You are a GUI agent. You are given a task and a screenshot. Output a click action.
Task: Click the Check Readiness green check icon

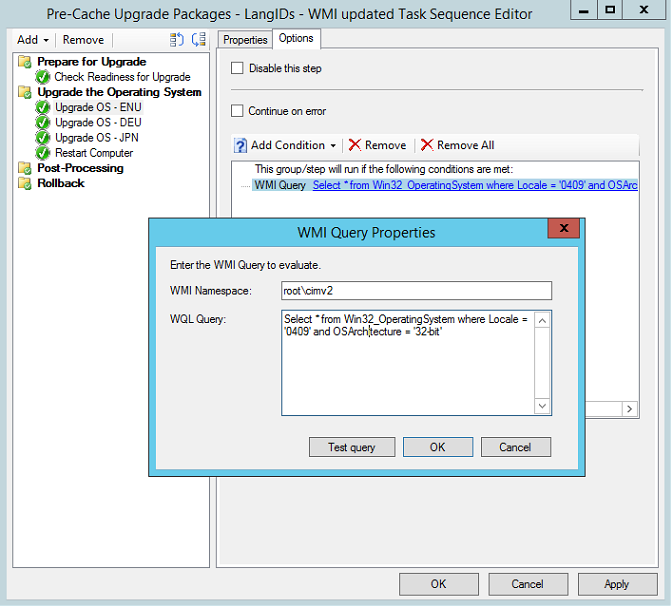click(x=43, y=77)
